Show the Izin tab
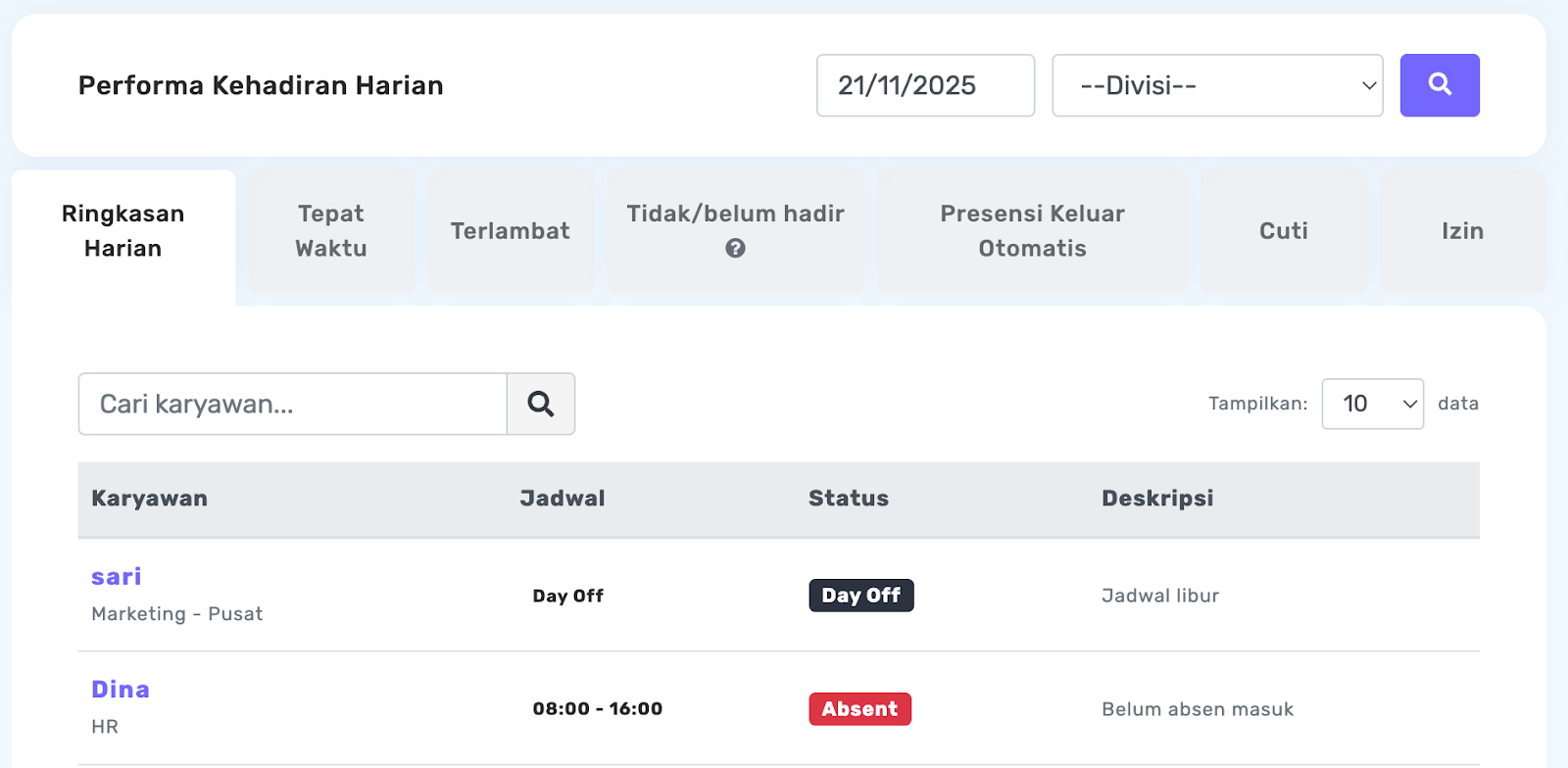The width and height of the screenshot is (1568, 768). [1462, 231]
